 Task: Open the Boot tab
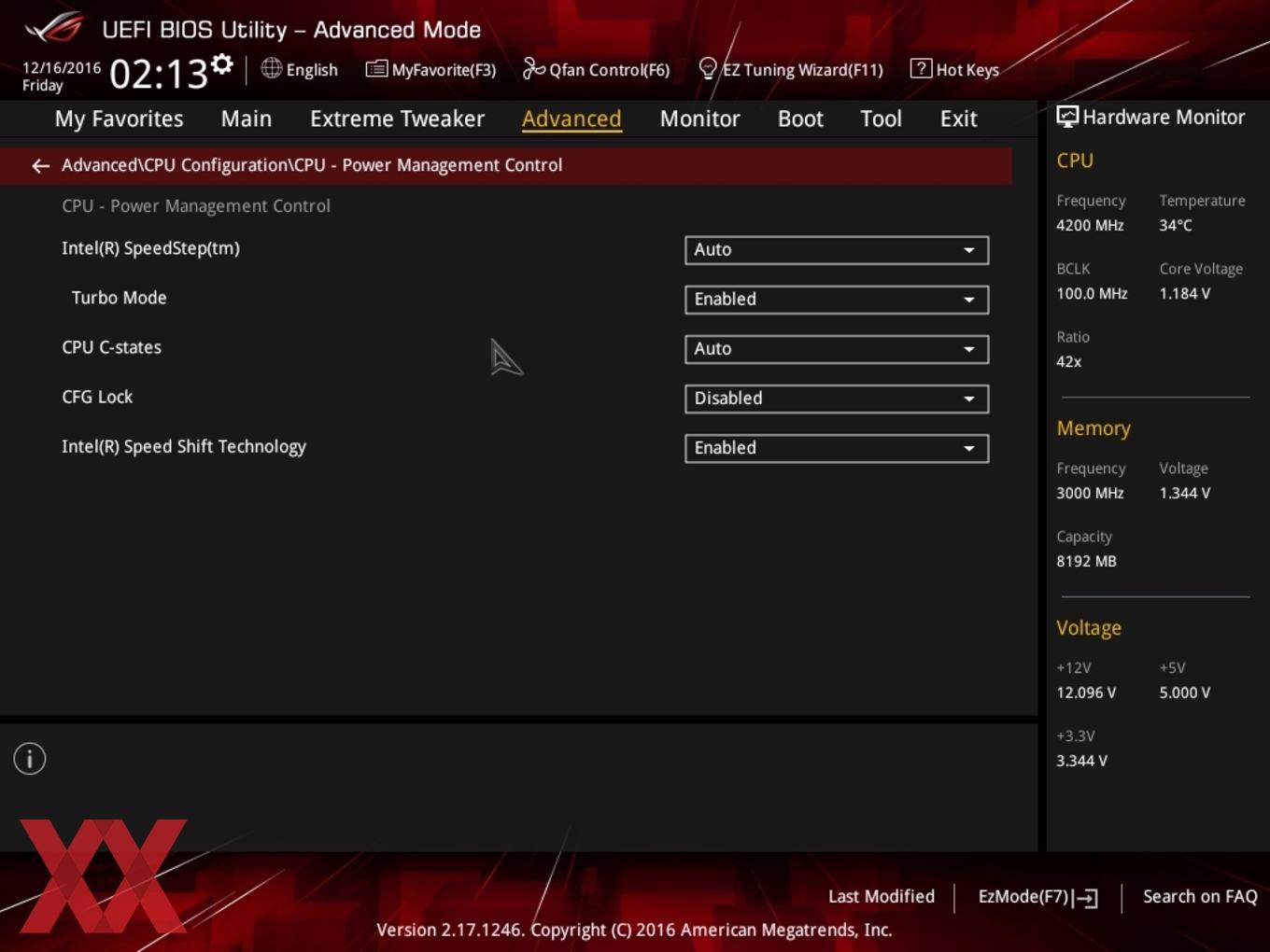tap(800, 119)
